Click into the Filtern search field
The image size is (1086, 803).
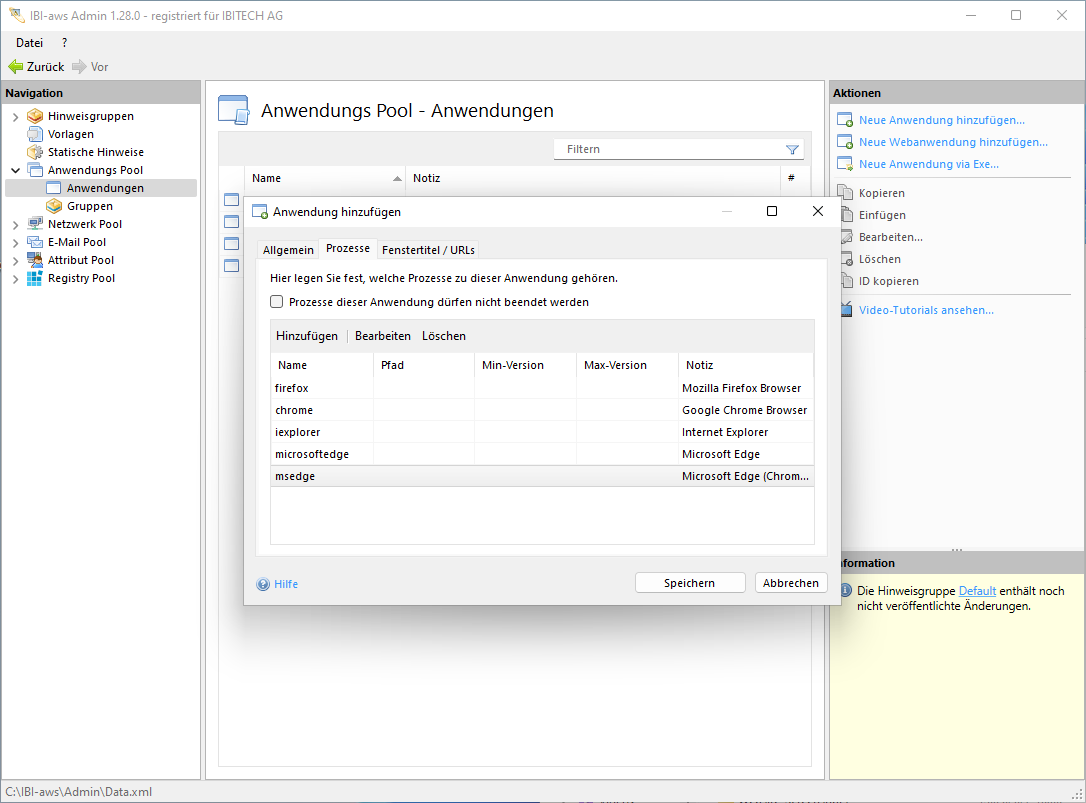coord(670,149)
